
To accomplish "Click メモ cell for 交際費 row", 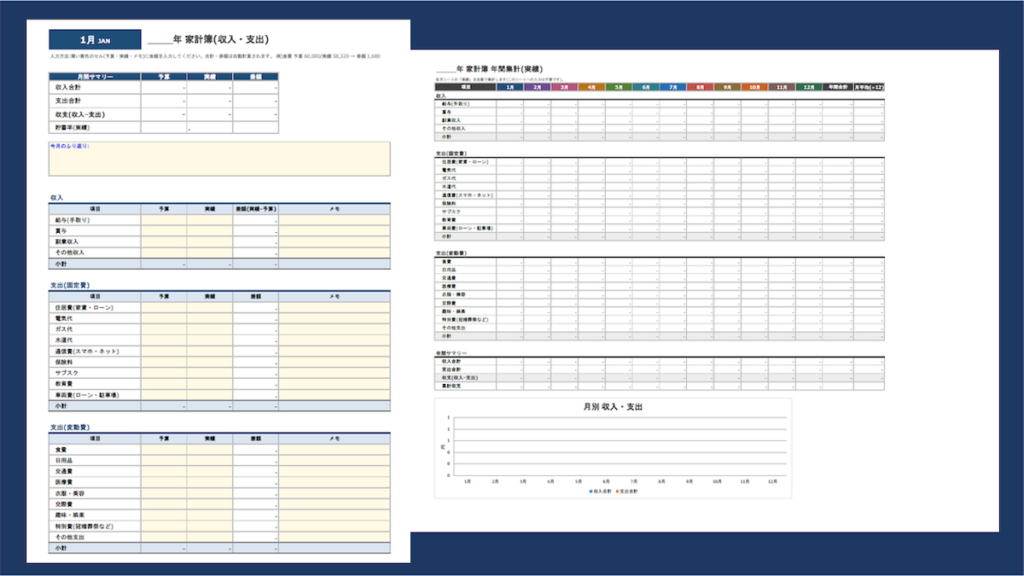I will click(x=334, y=504).
